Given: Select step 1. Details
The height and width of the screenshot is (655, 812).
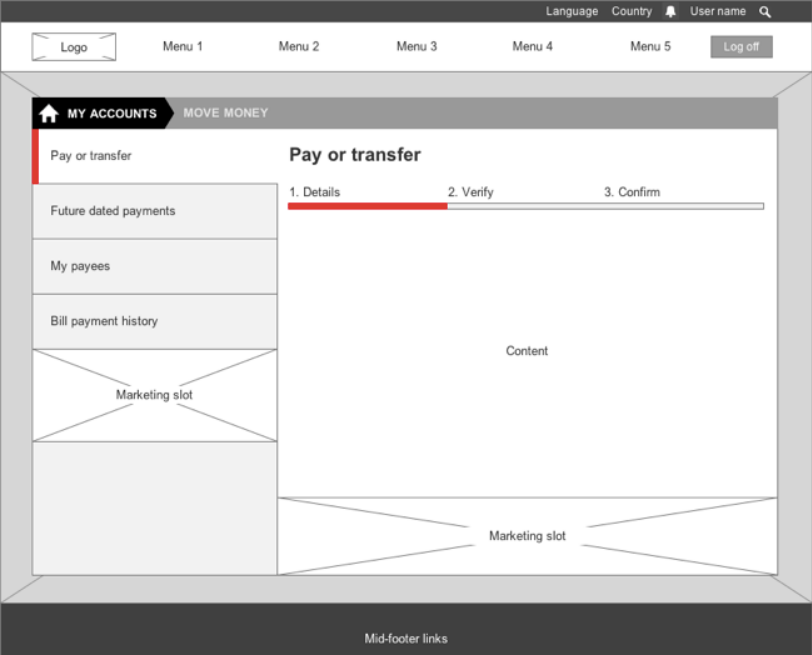Looking at the screenshot, I should tap(315, 192).
